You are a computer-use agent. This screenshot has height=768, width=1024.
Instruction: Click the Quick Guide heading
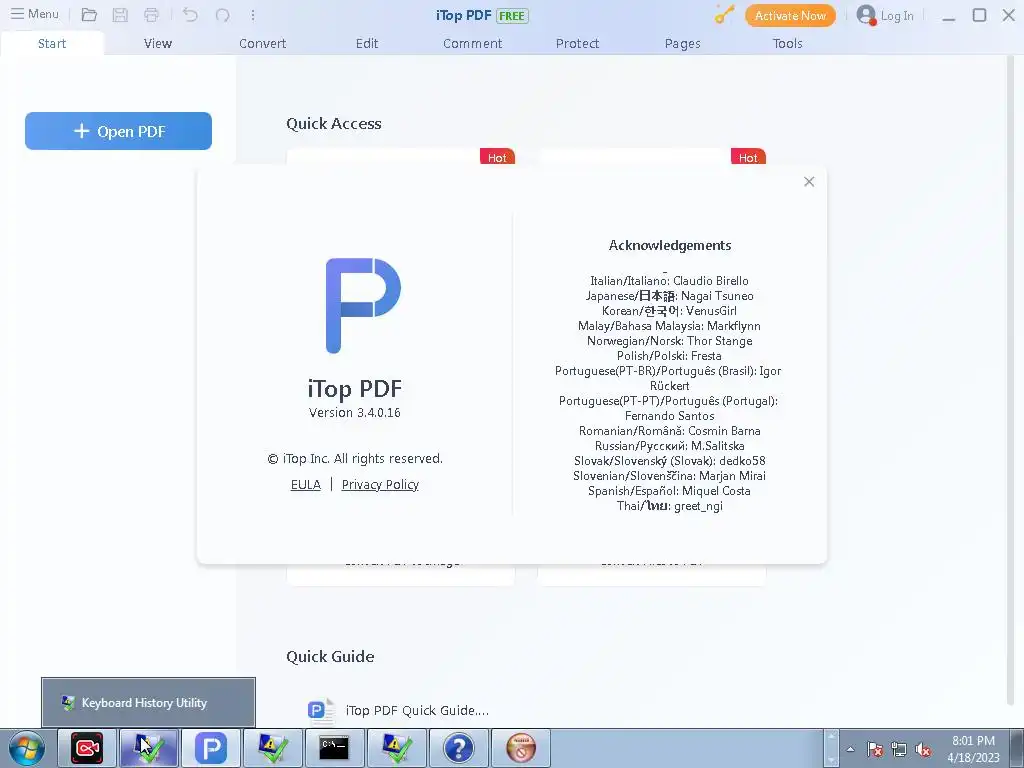[x=330, y=657]
